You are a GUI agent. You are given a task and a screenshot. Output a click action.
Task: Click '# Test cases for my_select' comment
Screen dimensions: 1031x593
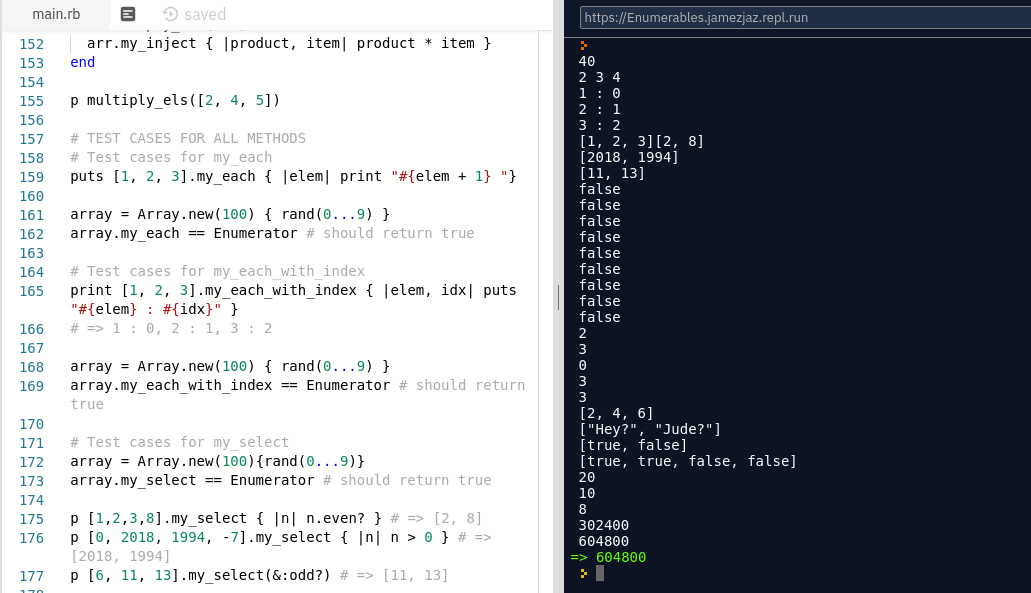(x=180, y=442)
